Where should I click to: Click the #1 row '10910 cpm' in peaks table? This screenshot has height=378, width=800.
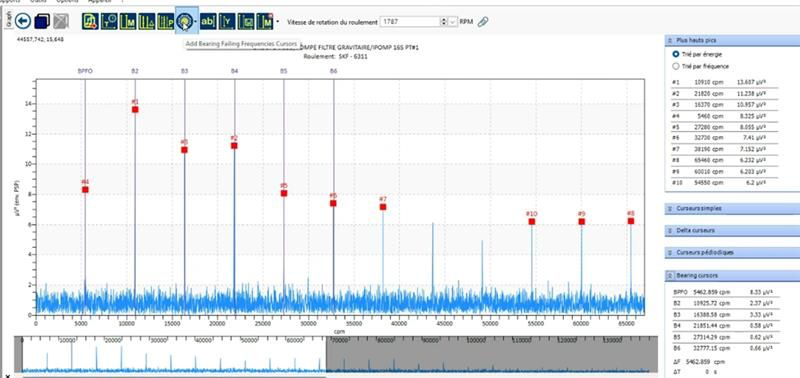[x=724, y=82]
